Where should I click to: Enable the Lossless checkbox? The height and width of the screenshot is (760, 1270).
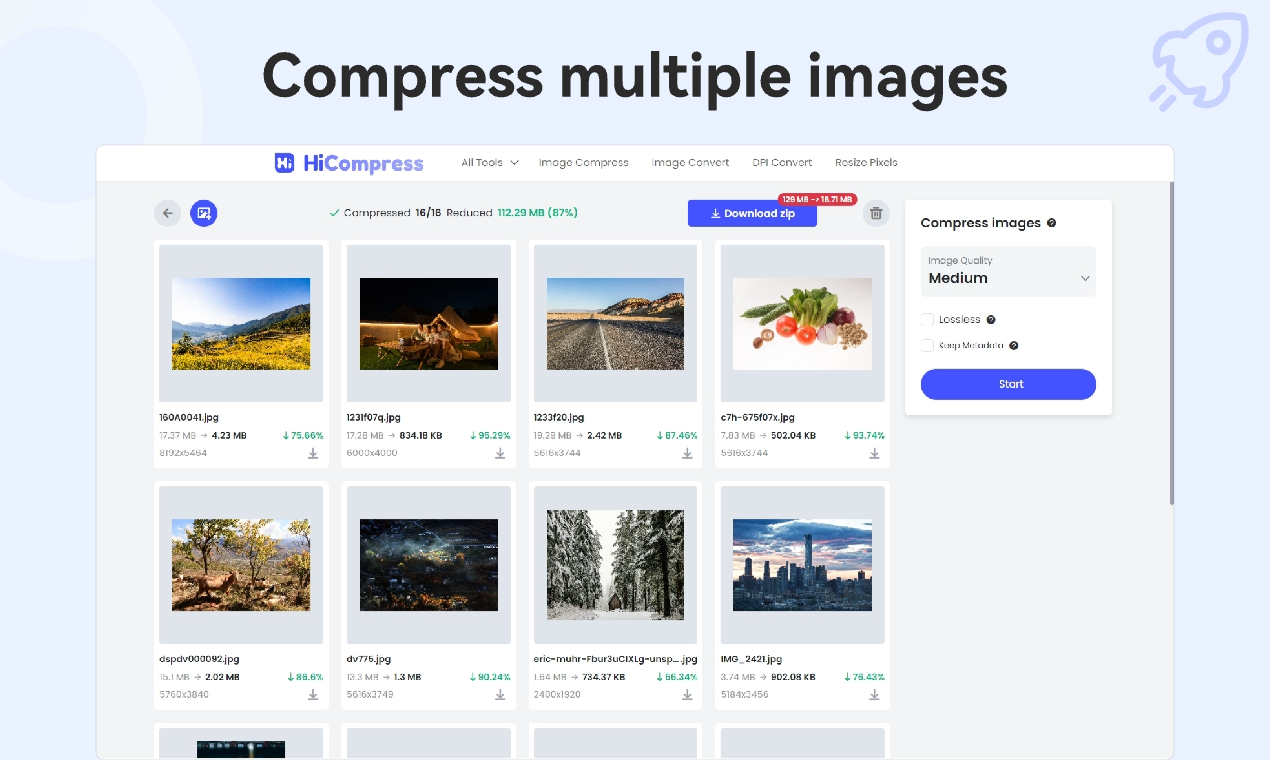coord(926,319)
